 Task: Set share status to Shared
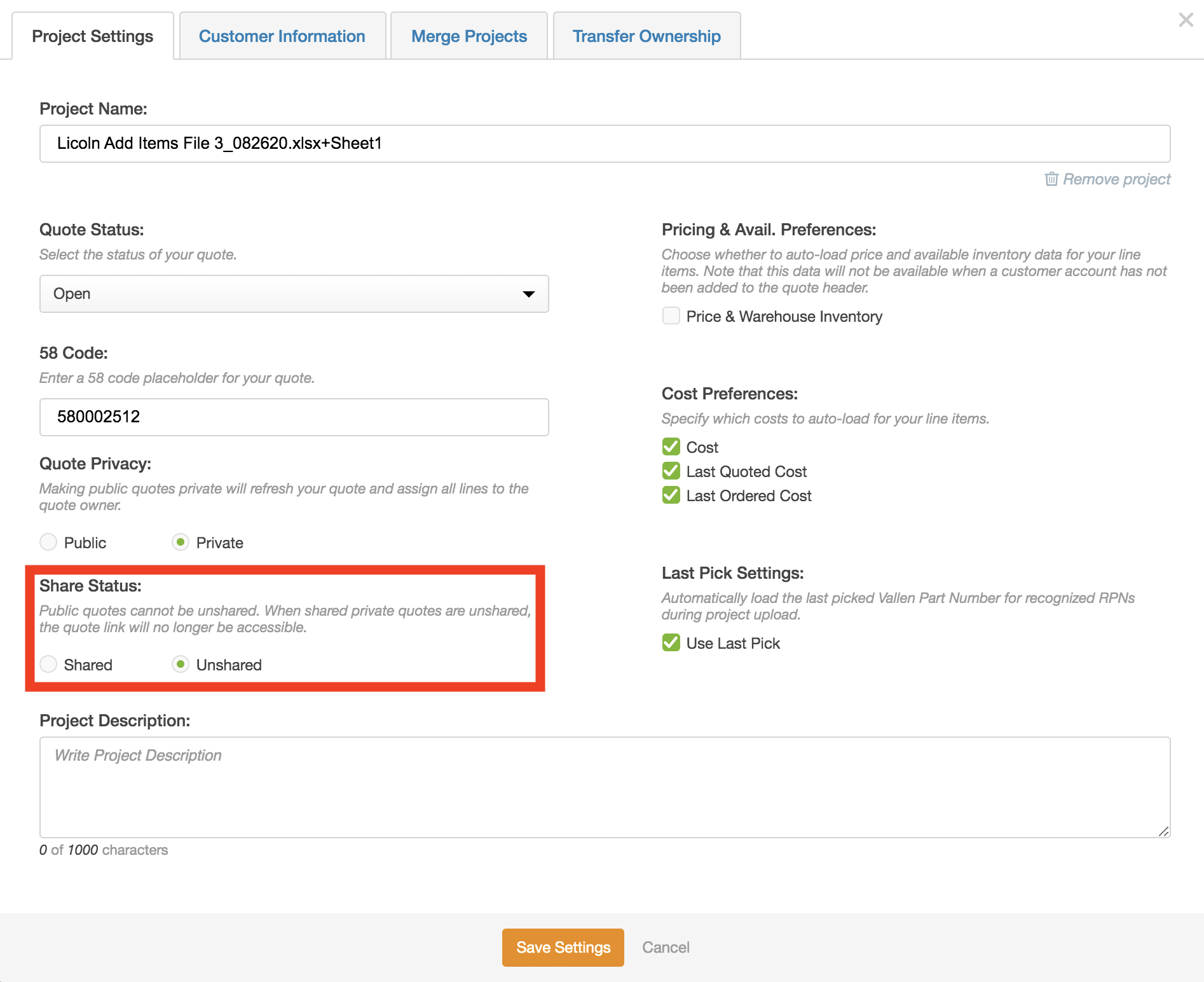(x=48, y=665)
